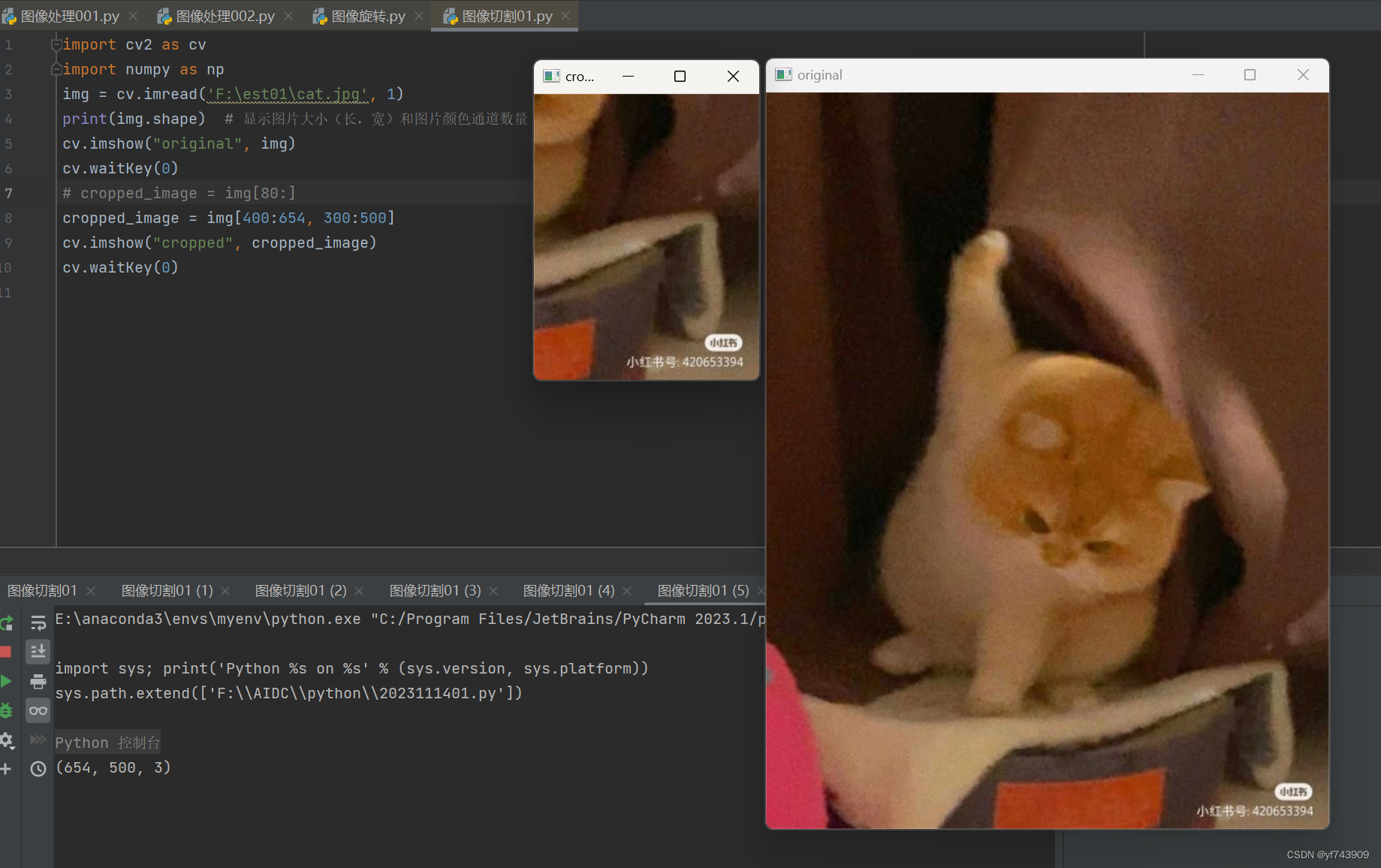Viewport: 1381px width, 868px height.
Task: Select the 图像切割01 (5) console tab
Action: pyautogui.click(x=704, y=591)
